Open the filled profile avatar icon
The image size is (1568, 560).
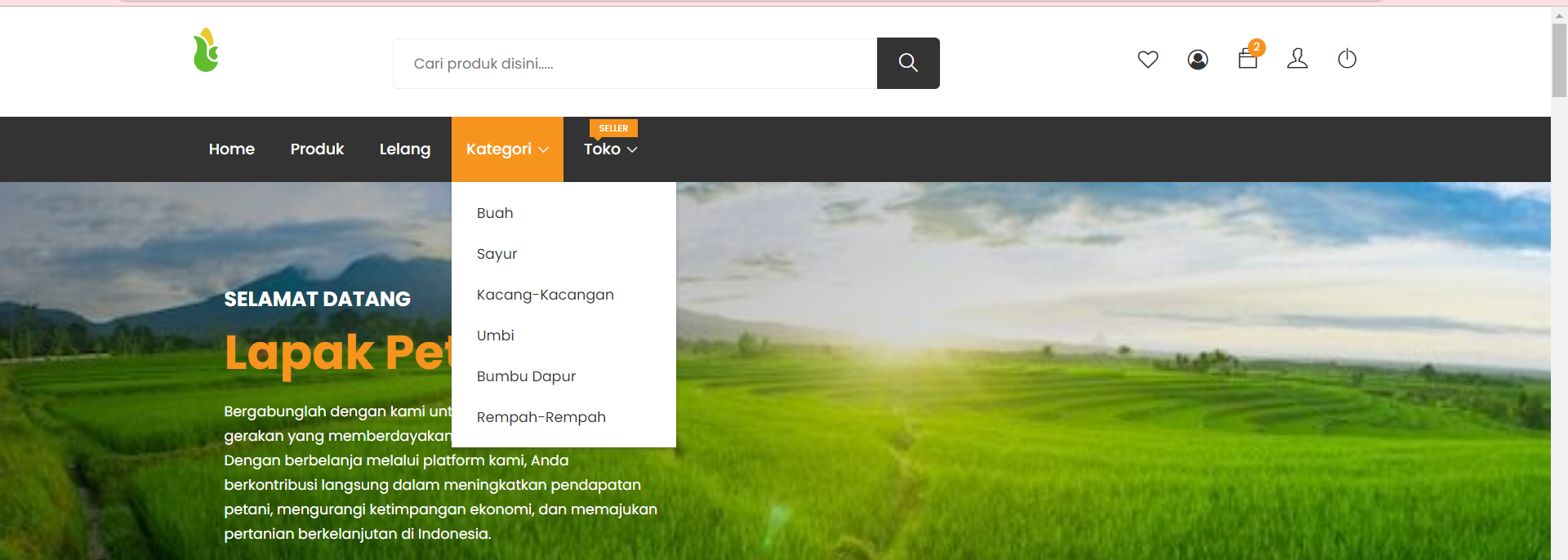1197,60
